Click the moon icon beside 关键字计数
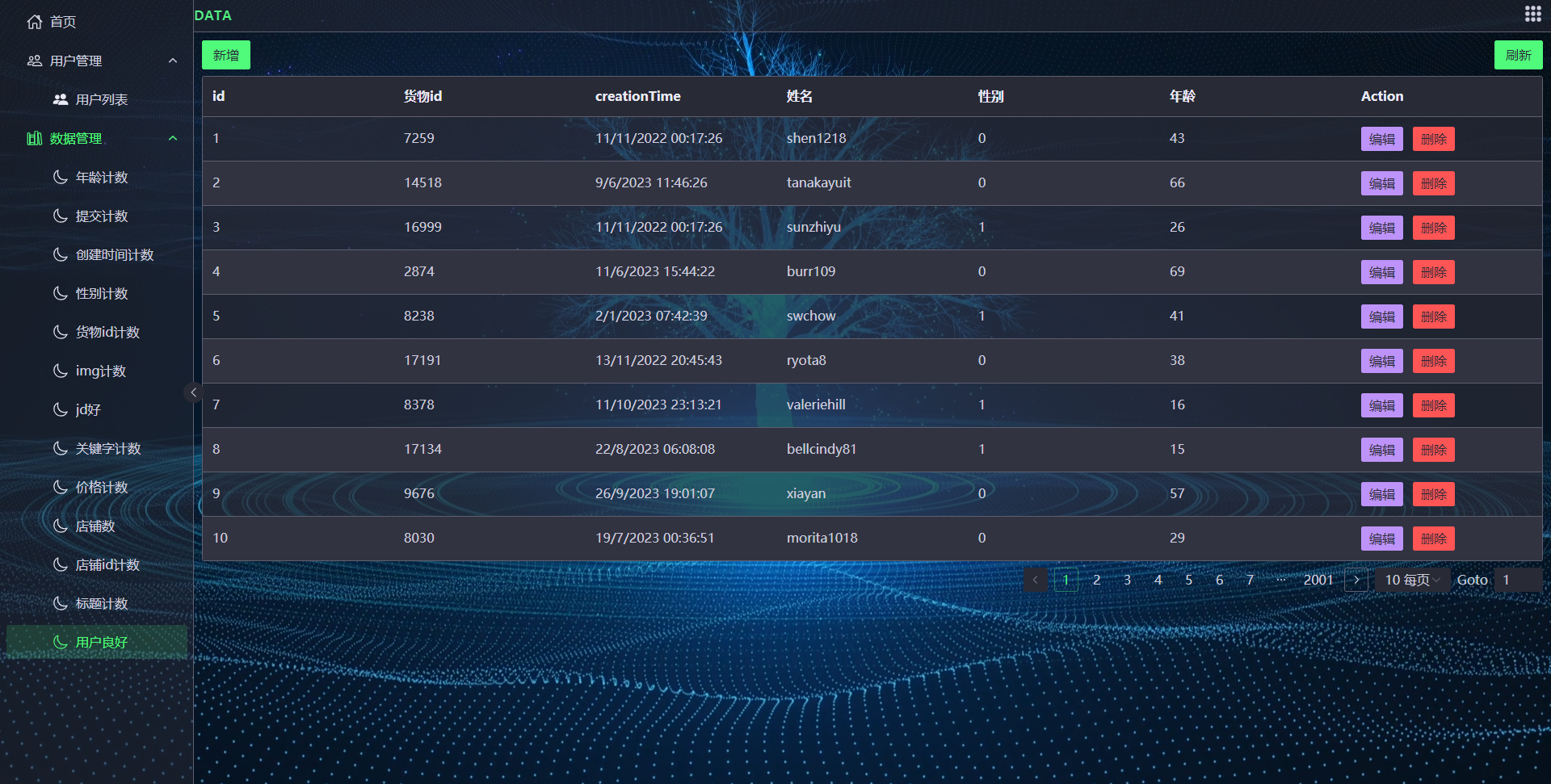Screen dimensions: 1551x784 (x=61, y=448)
